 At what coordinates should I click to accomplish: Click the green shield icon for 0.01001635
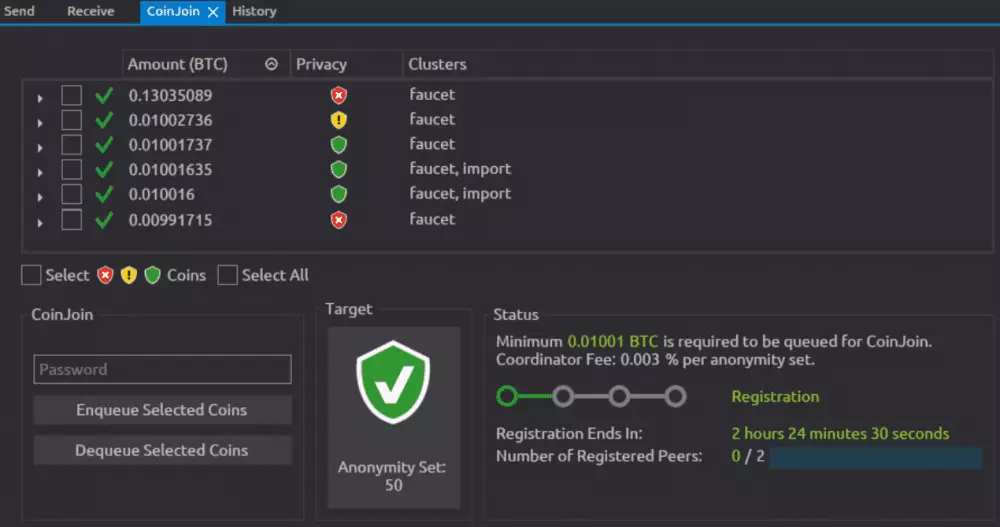coord(339,170)
